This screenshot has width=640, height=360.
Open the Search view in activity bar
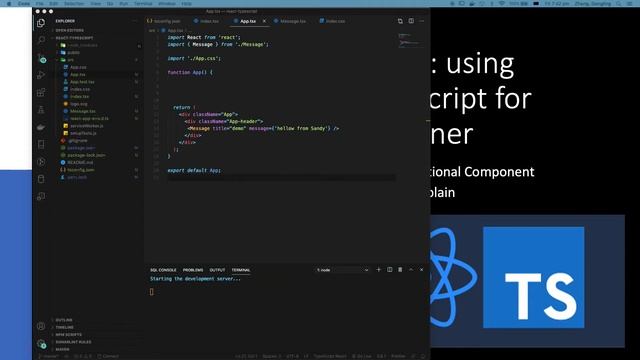coord(41,40)
